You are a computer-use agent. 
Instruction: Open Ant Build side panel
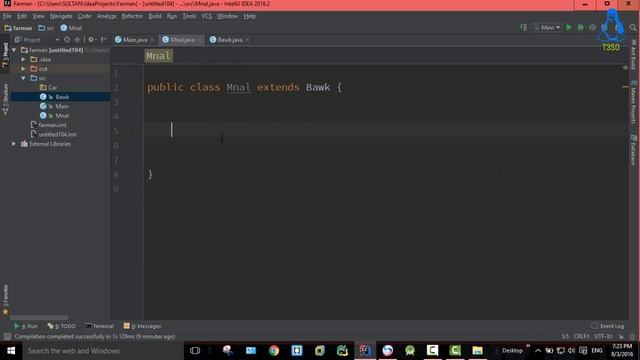click(633, 54)
